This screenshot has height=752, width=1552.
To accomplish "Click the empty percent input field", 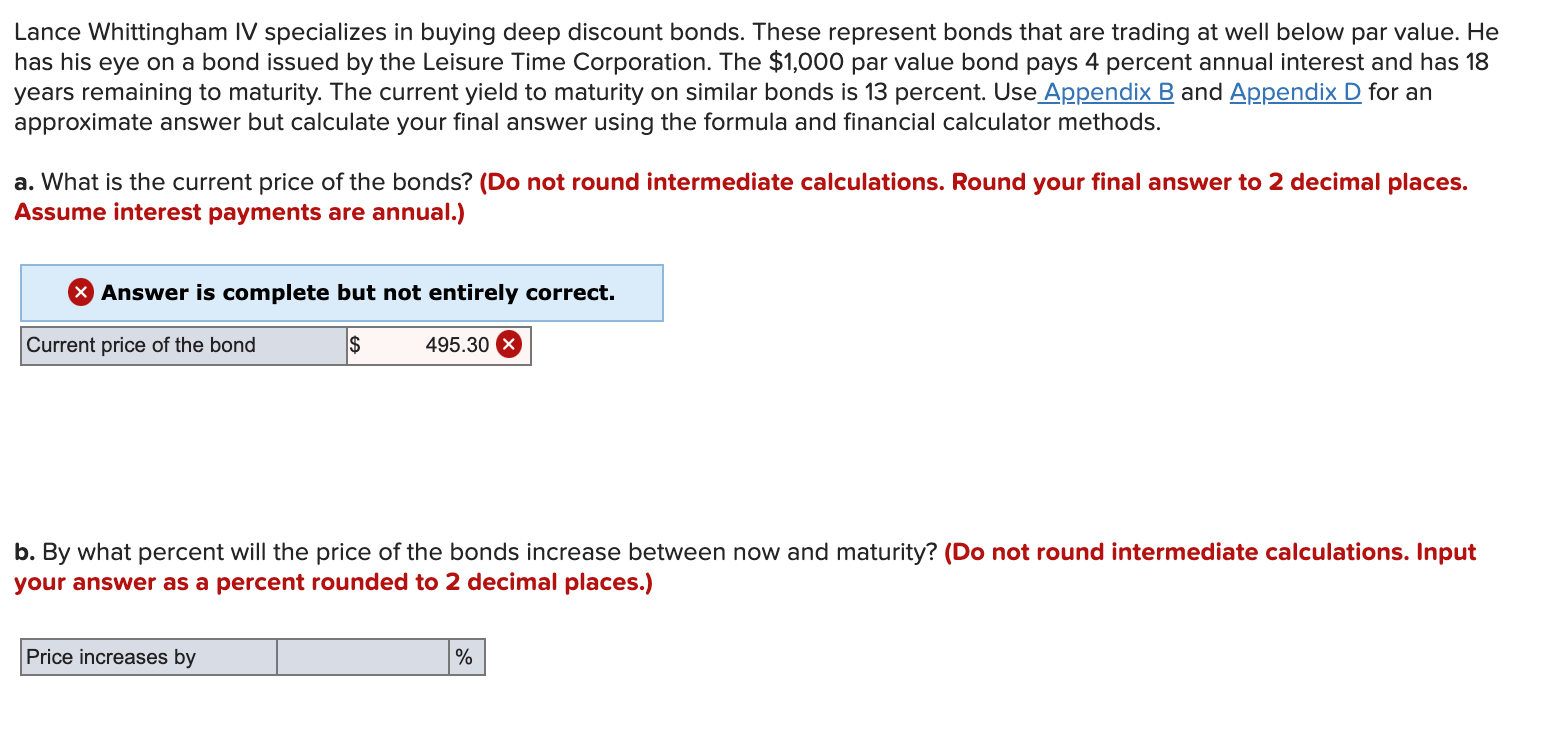I will 361,657.
